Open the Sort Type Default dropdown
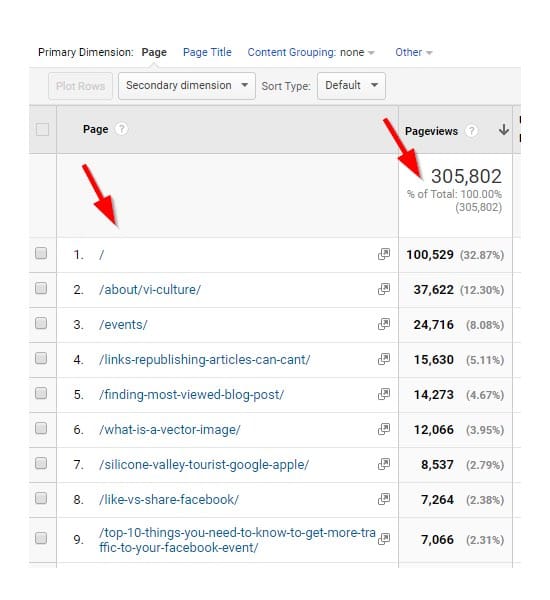Viewport: 550px width, 600px height. coord(351,86)
